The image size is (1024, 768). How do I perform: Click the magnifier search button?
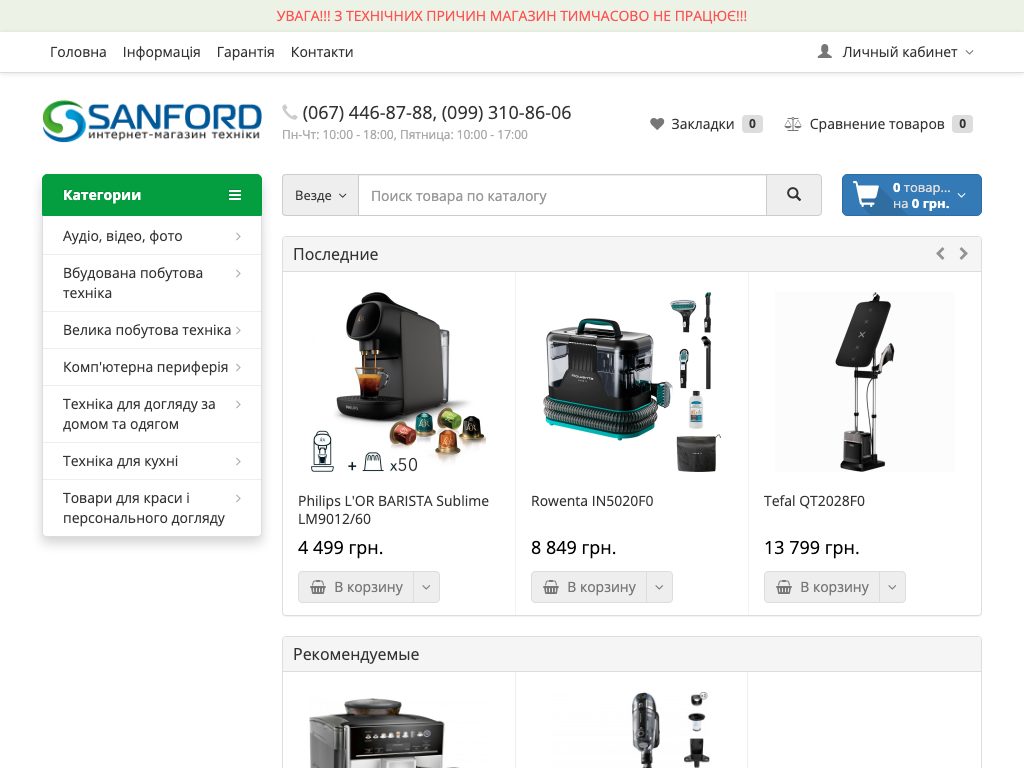click(x=793, y=195)
